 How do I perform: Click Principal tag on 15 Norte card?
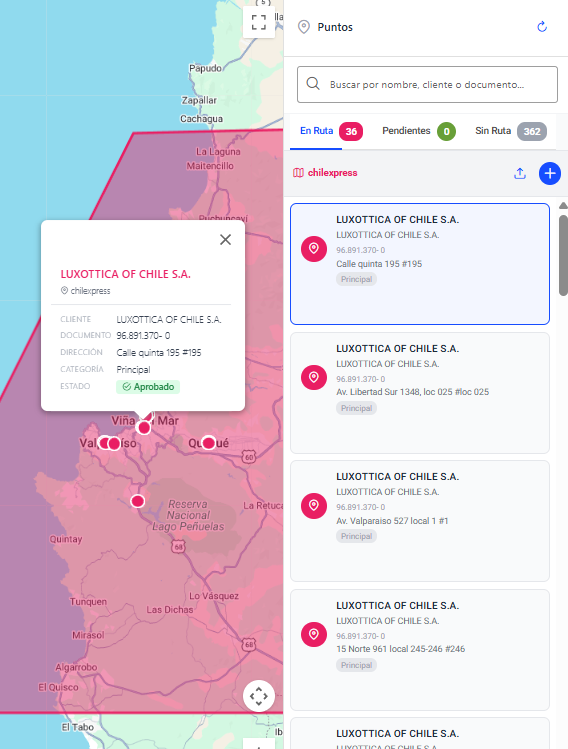pos(356,665)
